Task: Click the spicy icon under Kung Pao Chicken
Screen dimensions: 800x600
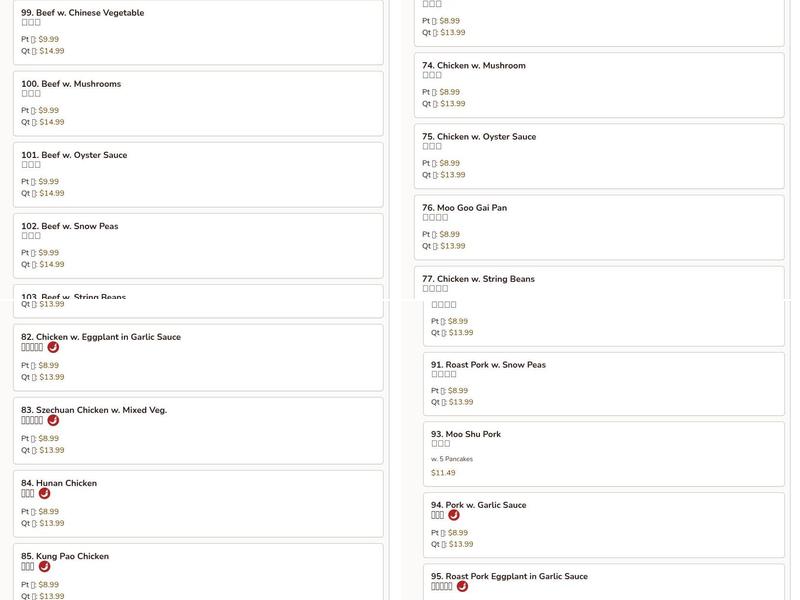Action: [44, 567]
